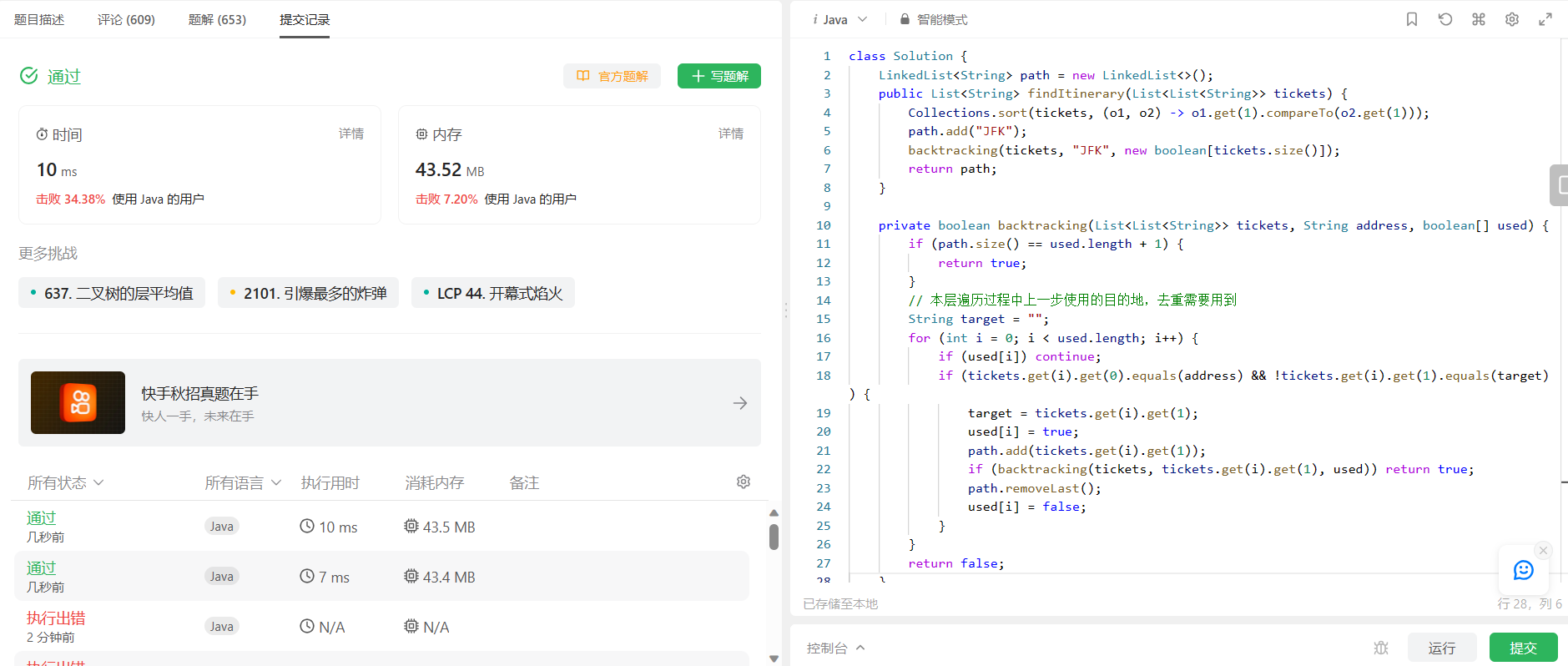Click 'return path;' on line 7
The height and width of the screenshot is (666, 1568).
[x=952, y=169]
